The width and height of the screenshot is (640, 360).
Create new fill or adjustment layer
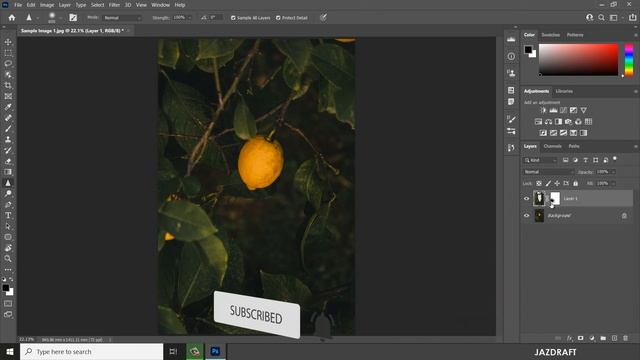tap(592, 338)
